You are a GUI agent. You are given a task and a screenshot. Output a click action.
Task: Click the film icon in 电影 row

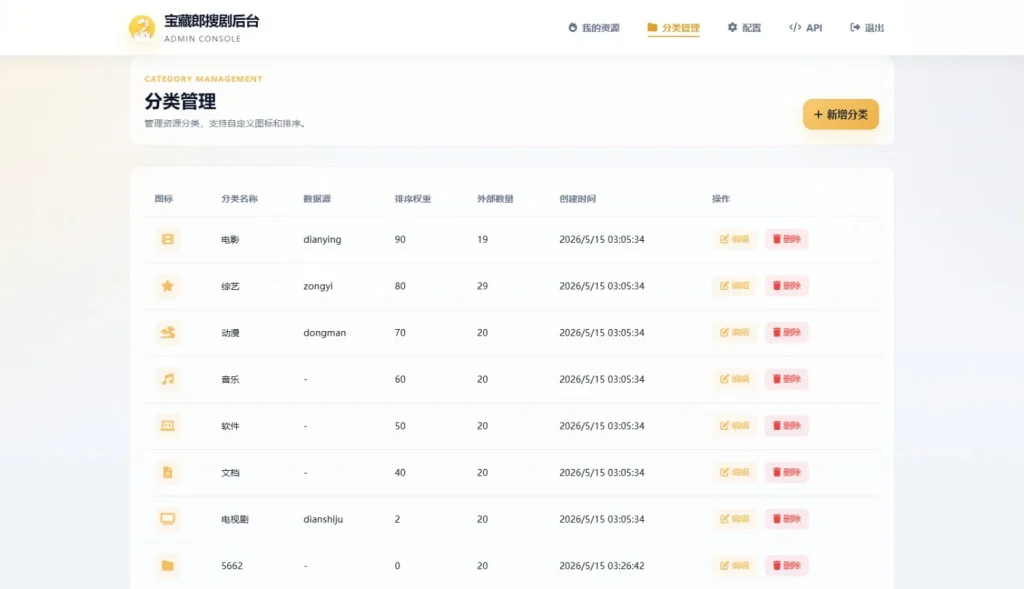click(x=168, y=239)
